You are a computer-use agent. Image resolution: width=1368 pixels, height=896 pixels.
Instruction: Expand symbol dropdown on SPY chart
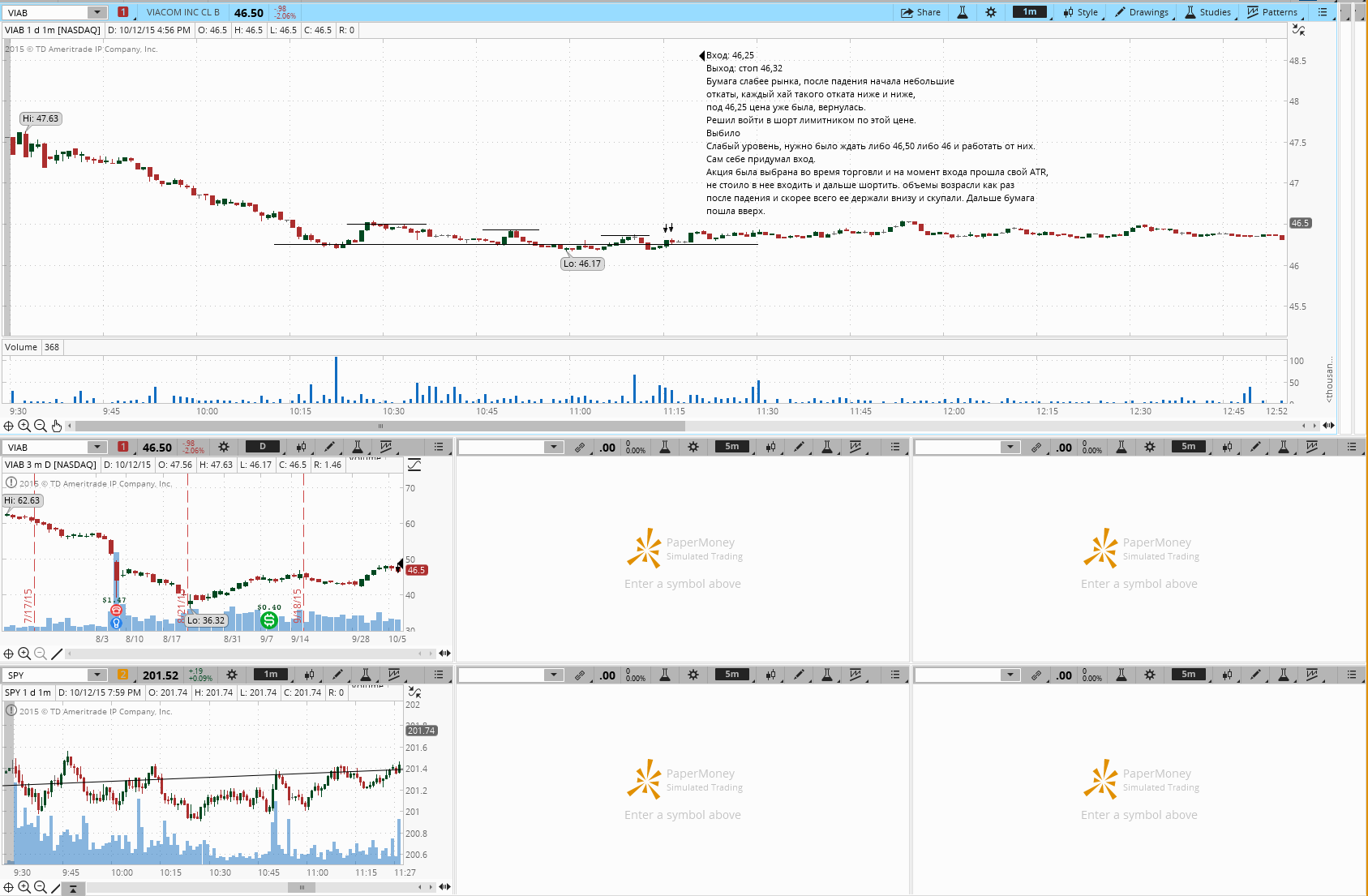point(97,675)
